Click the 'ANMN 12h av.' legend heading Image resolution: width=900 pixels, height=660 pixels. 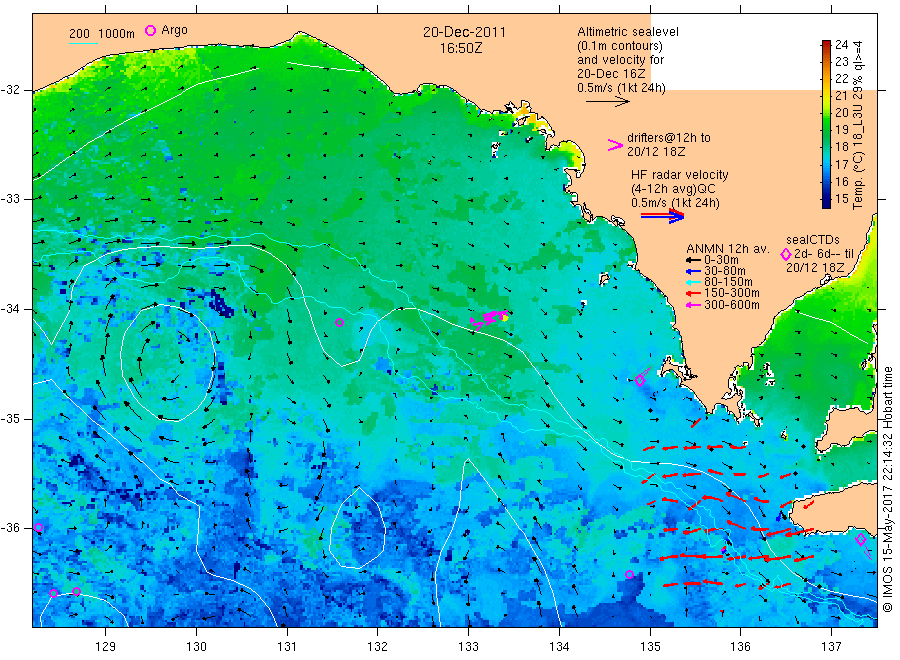pyautogui.click(x=728, y=249)
